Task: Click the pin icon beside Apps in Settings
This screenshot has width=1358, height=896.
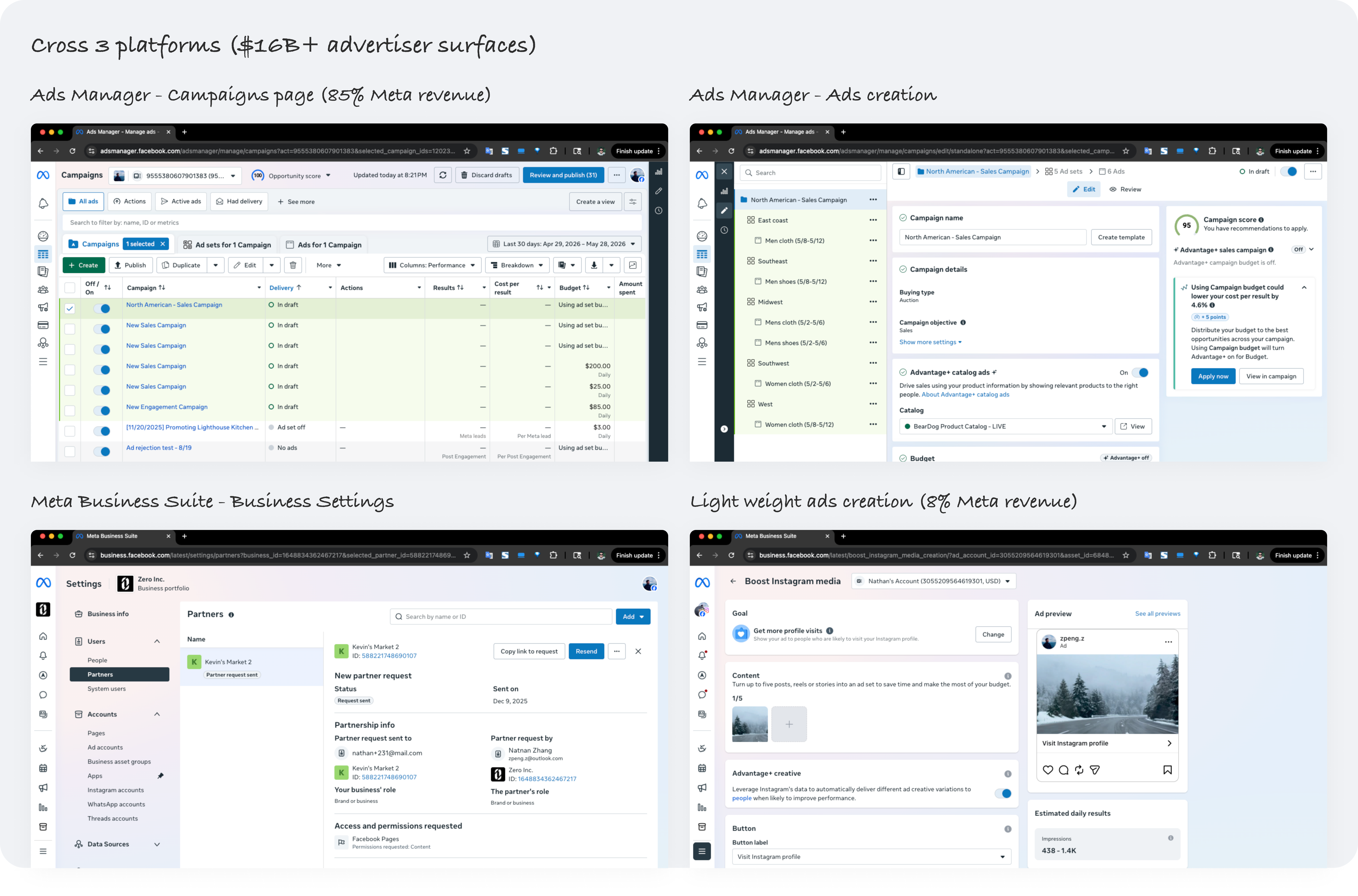Action: tap(161, 776)
